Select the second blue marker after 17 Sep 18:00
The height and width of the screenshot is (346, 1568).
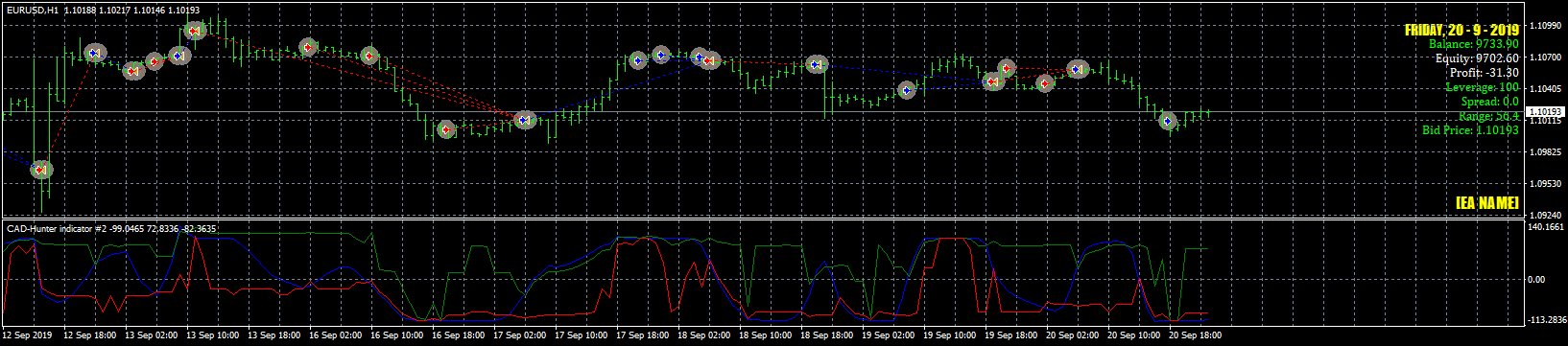click(x=661, y=55)
